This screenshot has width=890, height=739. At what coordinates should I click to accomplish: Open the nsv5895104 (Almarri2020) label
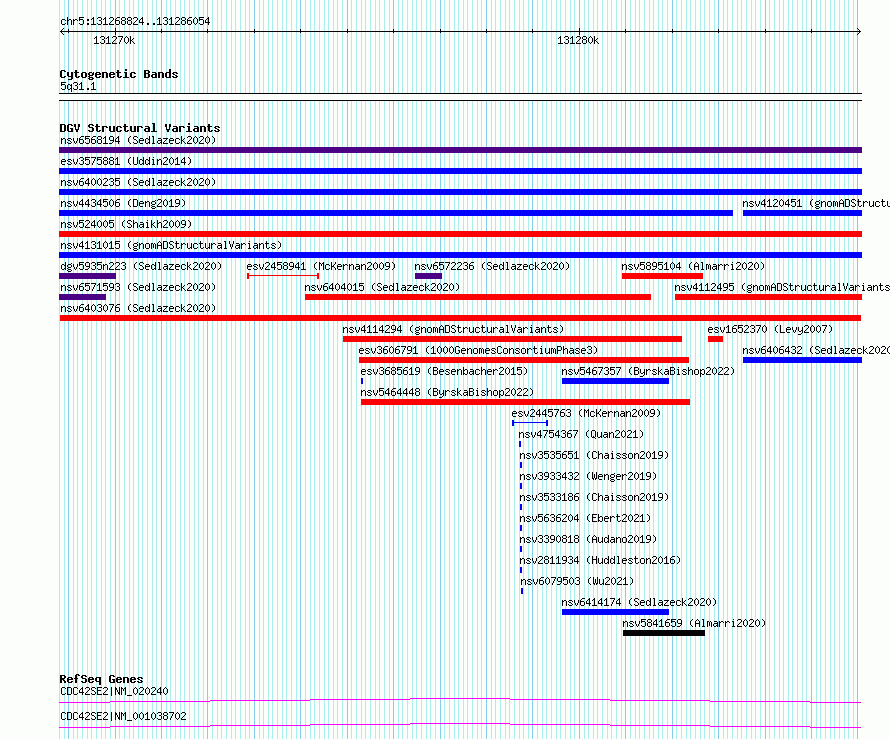(x=693, y=266)
